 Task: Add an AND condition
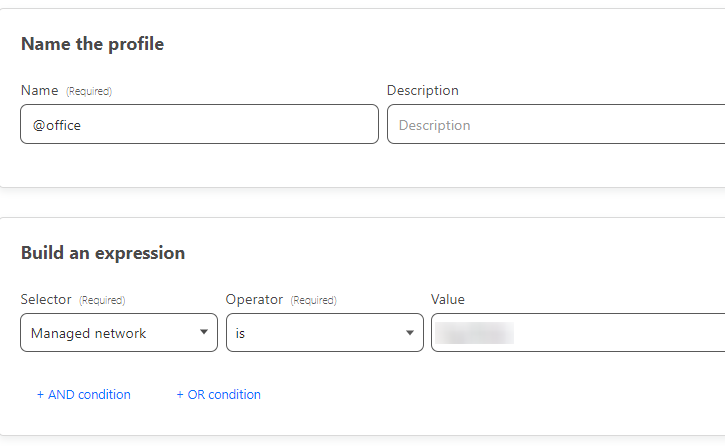(84, 395)
